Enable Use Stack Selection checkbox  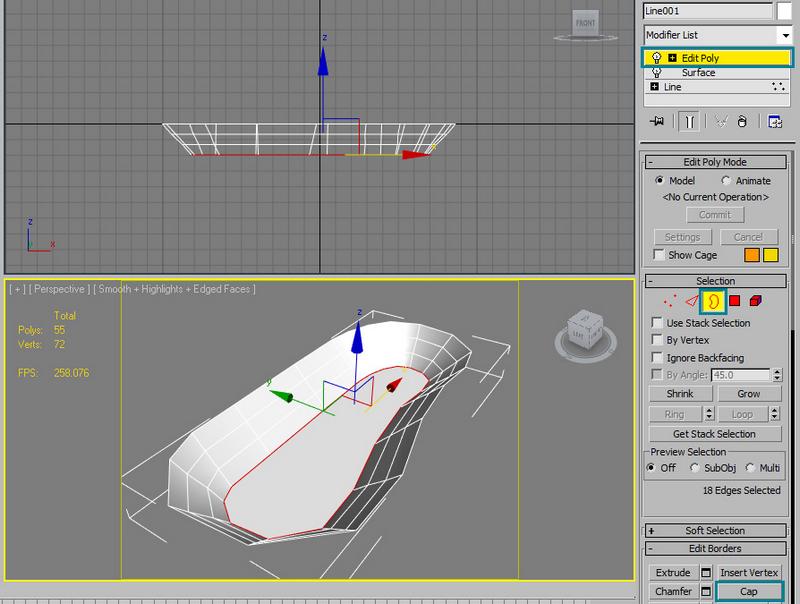point(657,323)
